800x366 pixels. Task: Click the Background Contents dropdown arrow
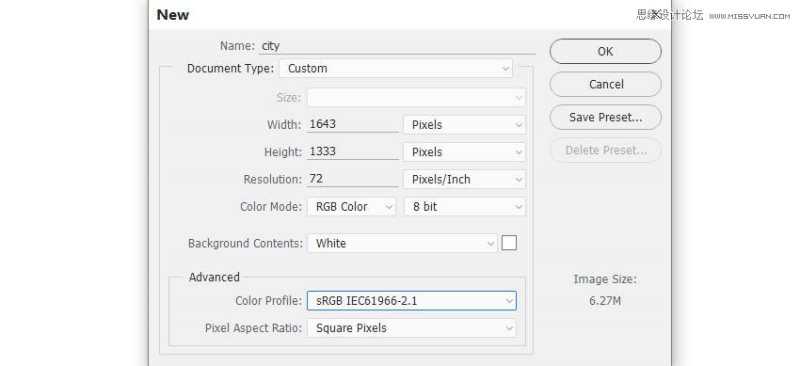[490, 244]
